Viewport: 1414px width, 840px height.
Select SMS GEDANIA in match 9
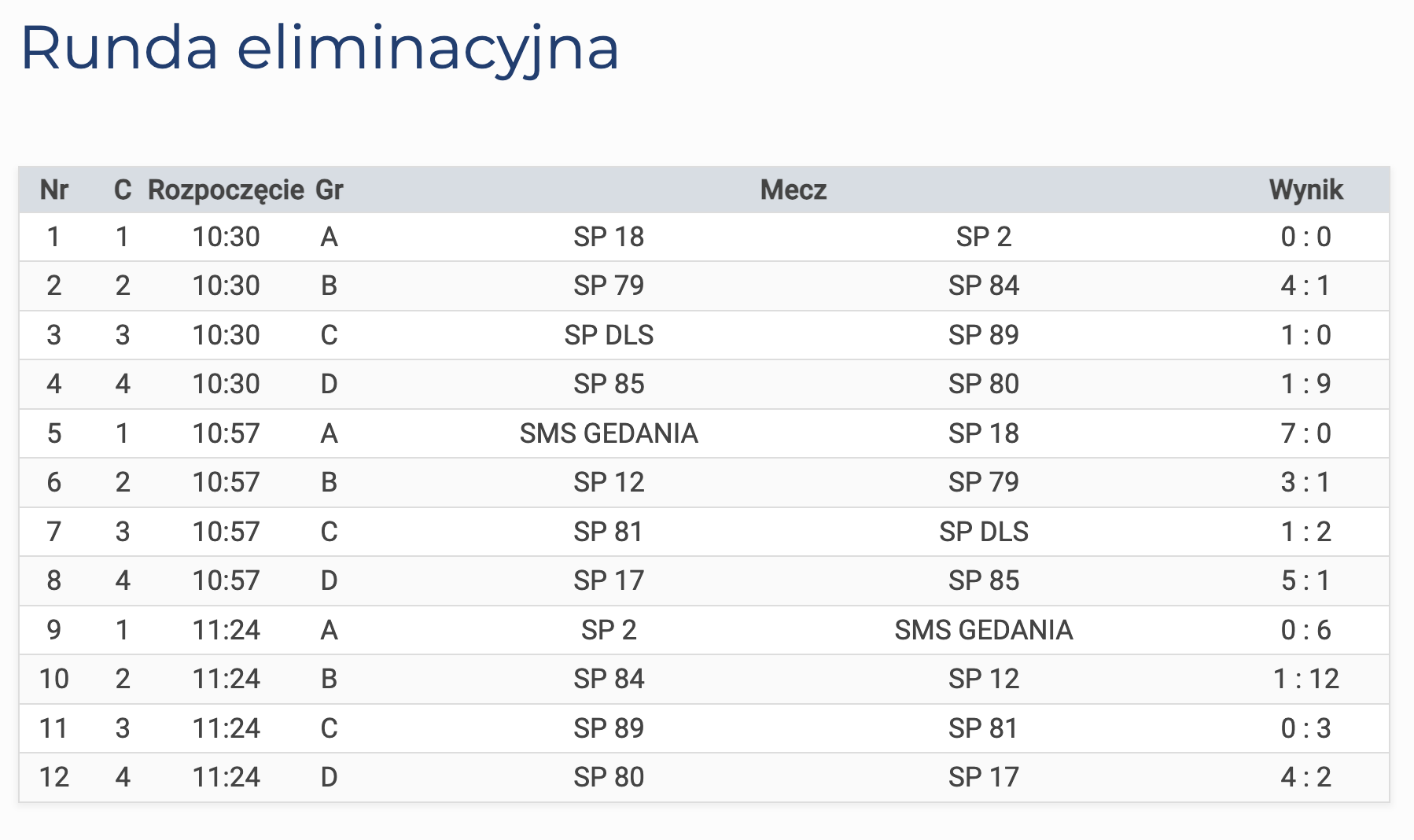[x=983, y=630]
